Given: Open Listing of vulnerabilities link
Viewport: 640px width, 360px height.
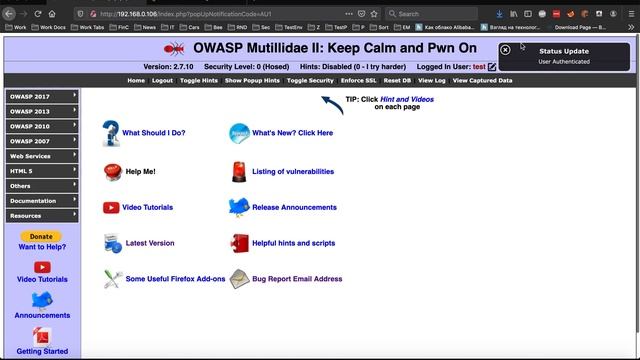Looking at the screenshot, I should pyautogui.click(x=293, y=171).
